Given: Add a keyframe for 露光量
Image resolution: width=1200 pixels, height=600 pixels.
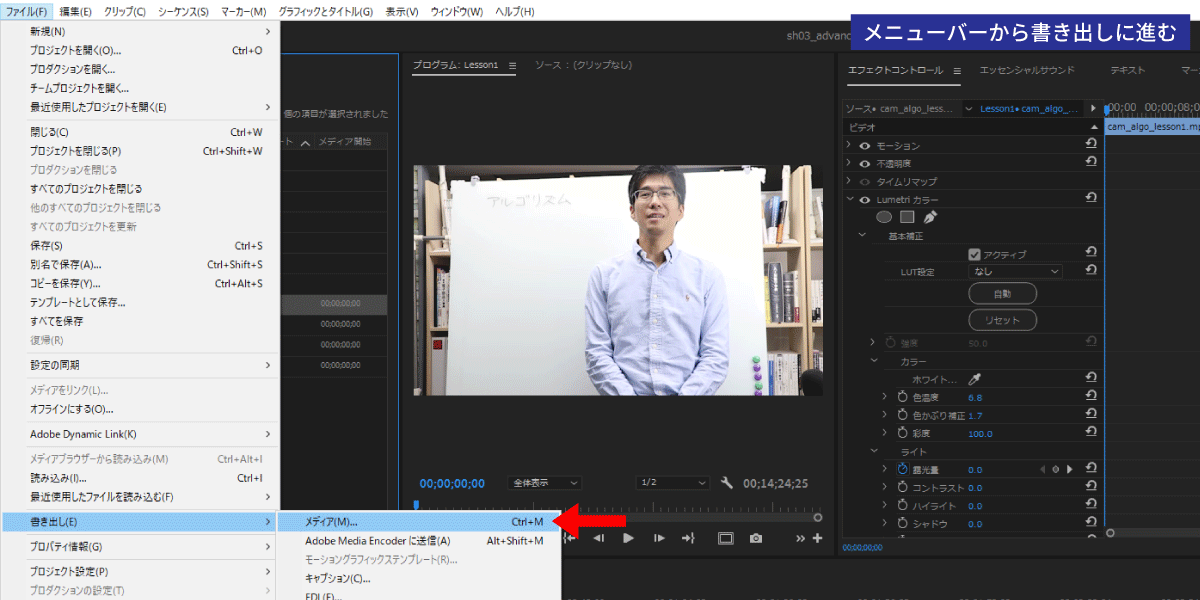Looking at the screenshot, I should (x=1055, y=469).
